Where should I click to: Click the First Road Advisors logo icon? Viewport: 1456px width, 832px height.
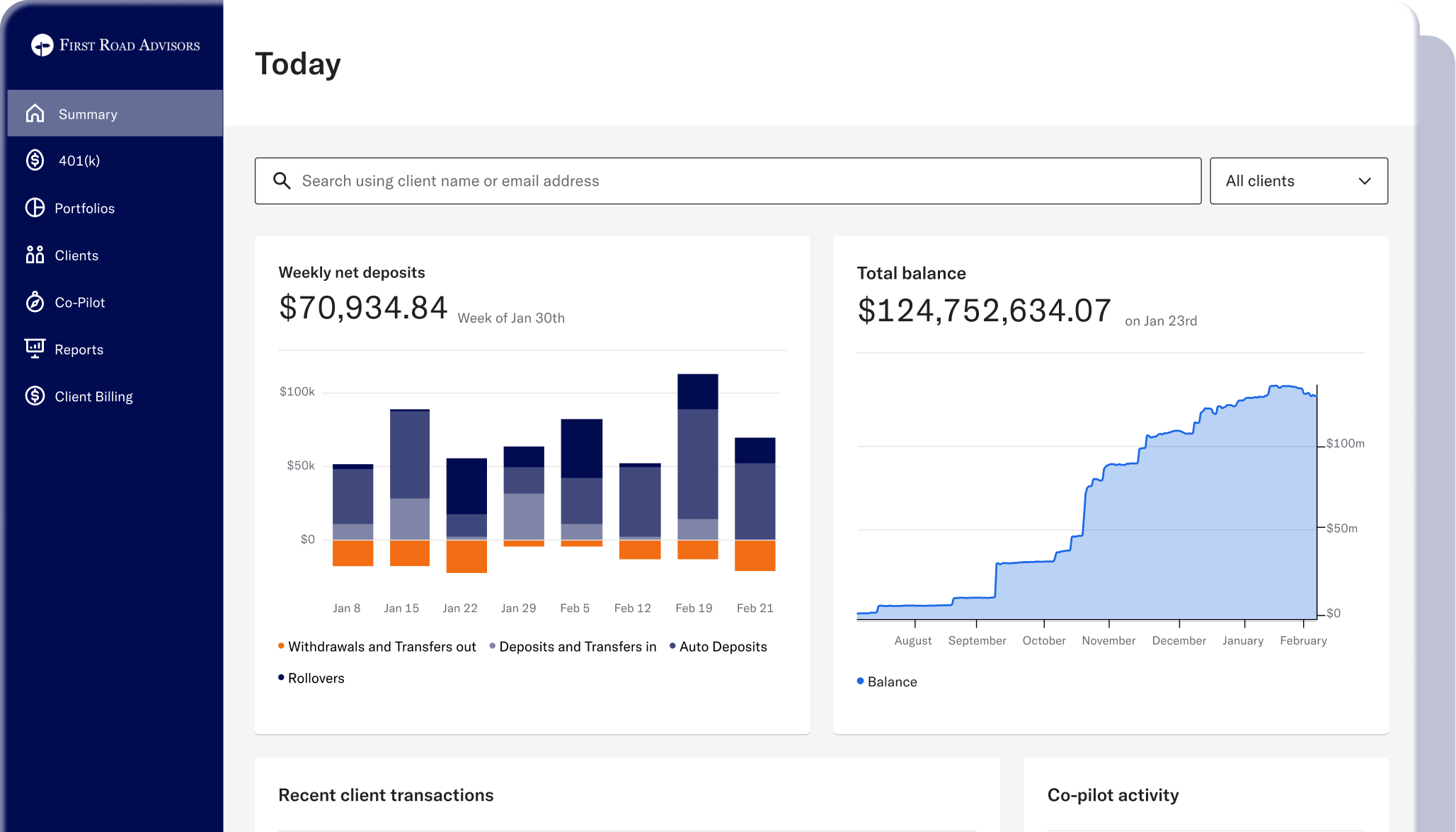[x=42, y=45]
